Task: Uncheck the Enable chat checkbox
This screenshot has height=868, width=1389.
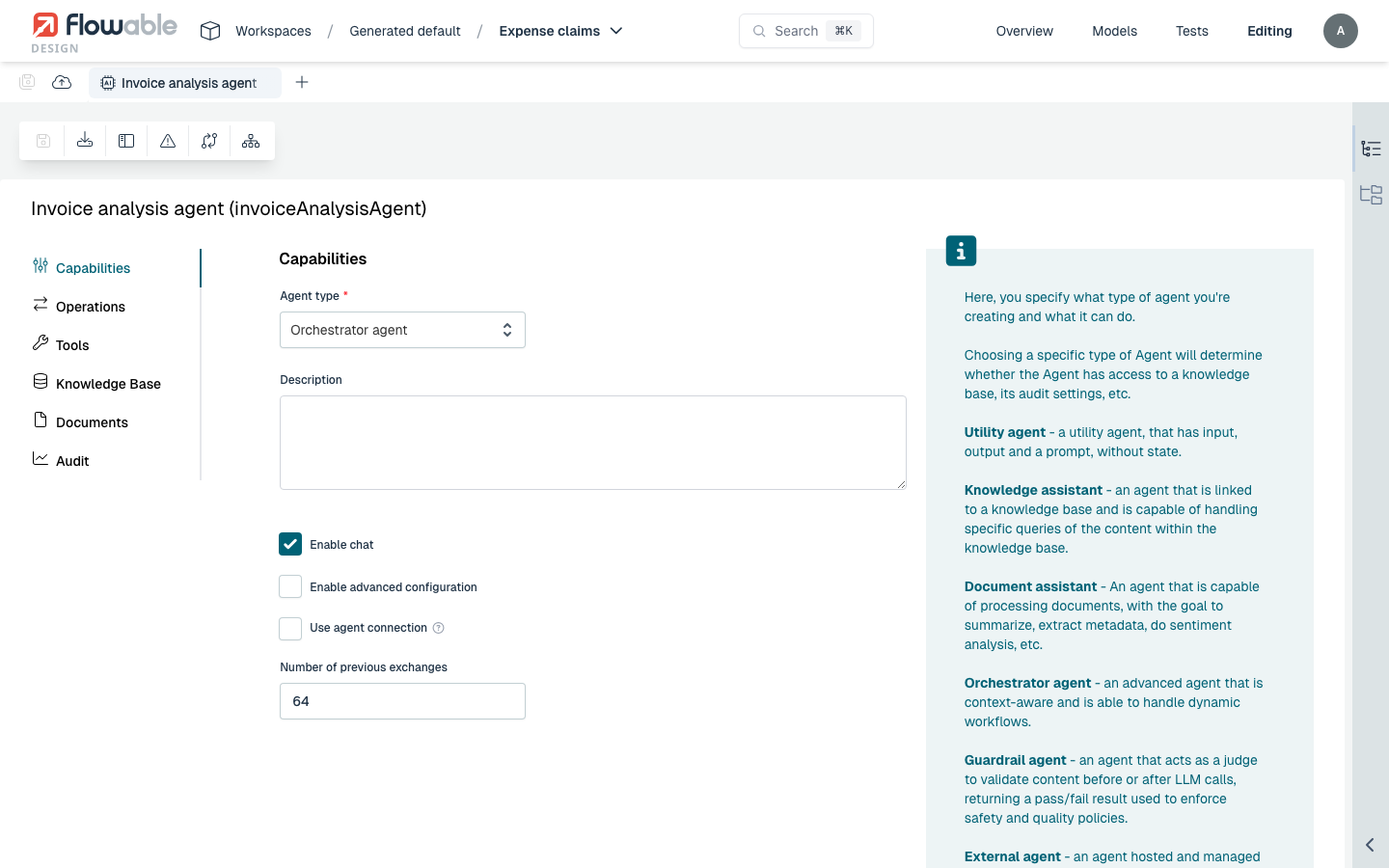Action: (290, 544)
